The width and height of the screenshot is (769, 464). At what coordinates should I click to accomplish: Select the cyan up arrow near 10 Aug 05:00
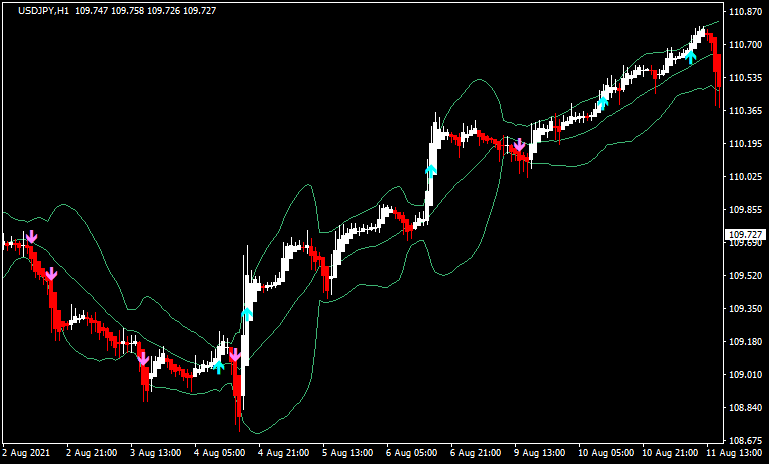click(x=603, y=102)
